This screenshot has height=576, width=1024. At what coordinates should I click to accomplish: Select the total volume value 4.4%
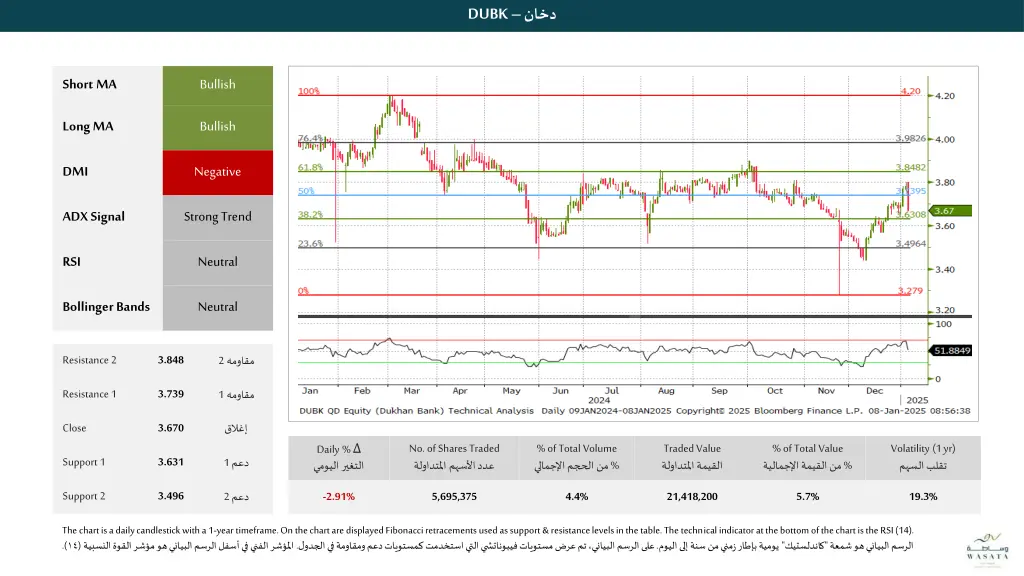tap(577, 496)
